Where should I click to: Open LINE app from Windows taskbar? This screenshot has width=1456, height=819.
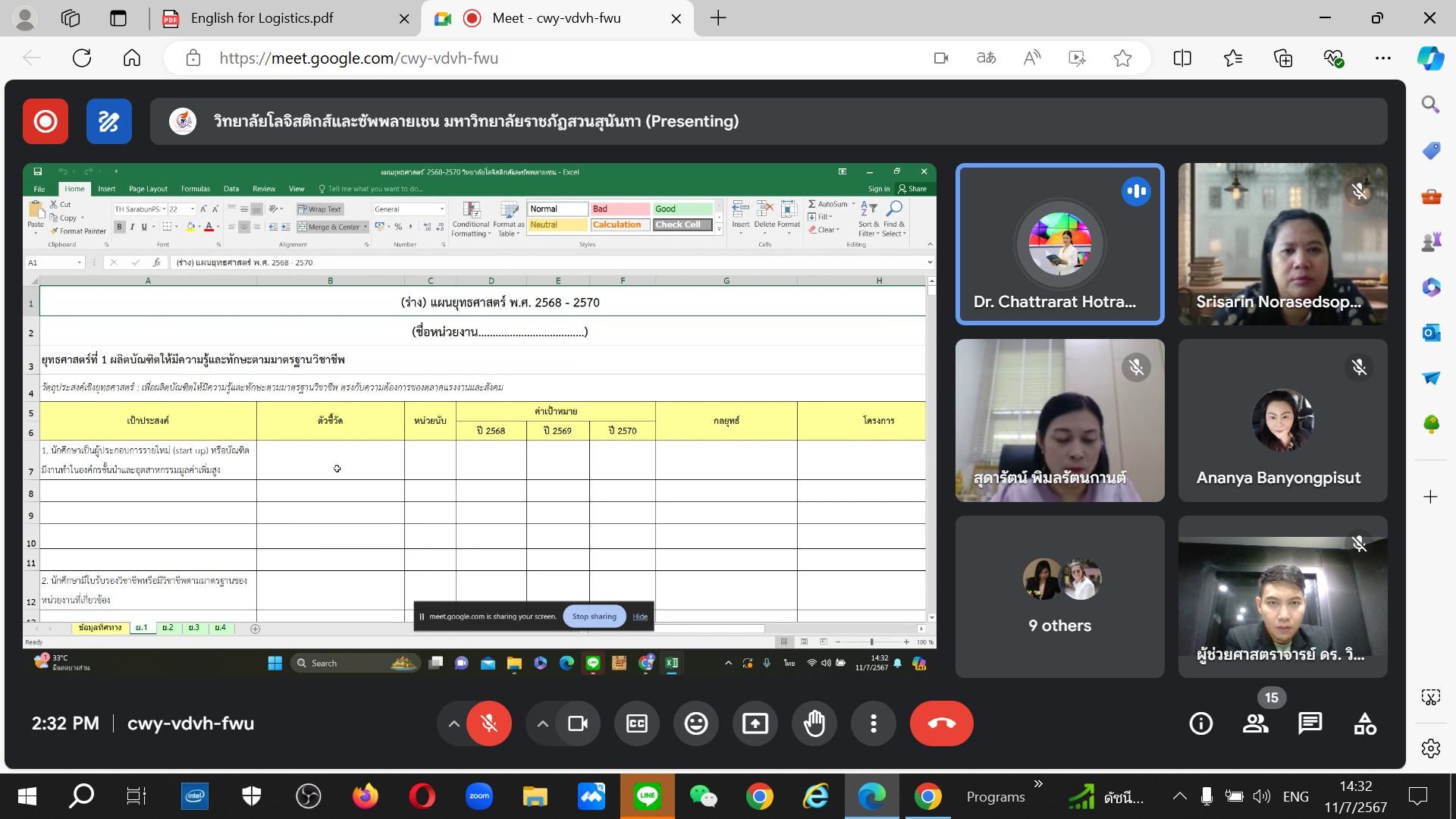[647, 796]
